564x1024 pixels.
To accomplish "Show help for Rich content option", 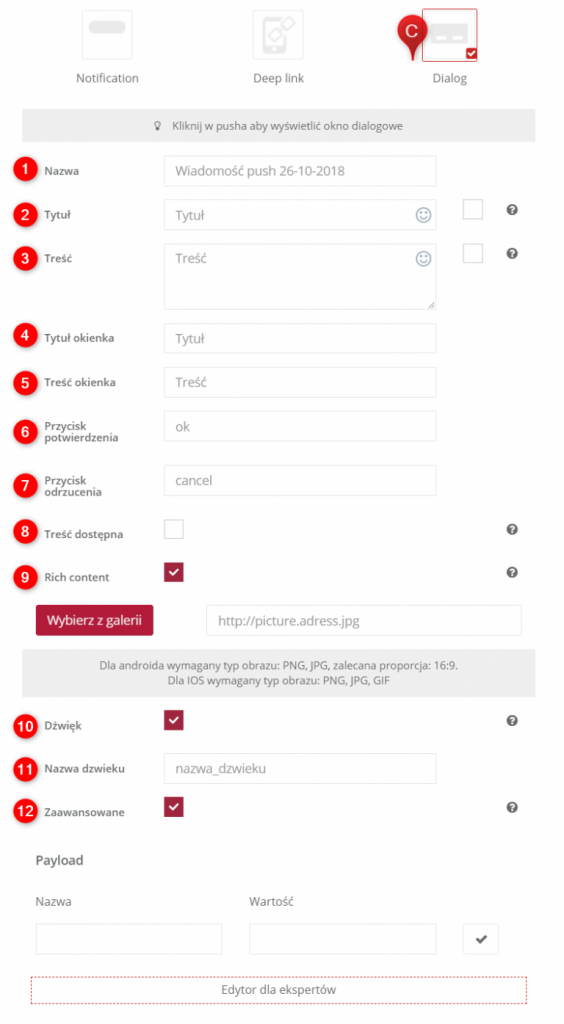I will [x=512, y=572].
